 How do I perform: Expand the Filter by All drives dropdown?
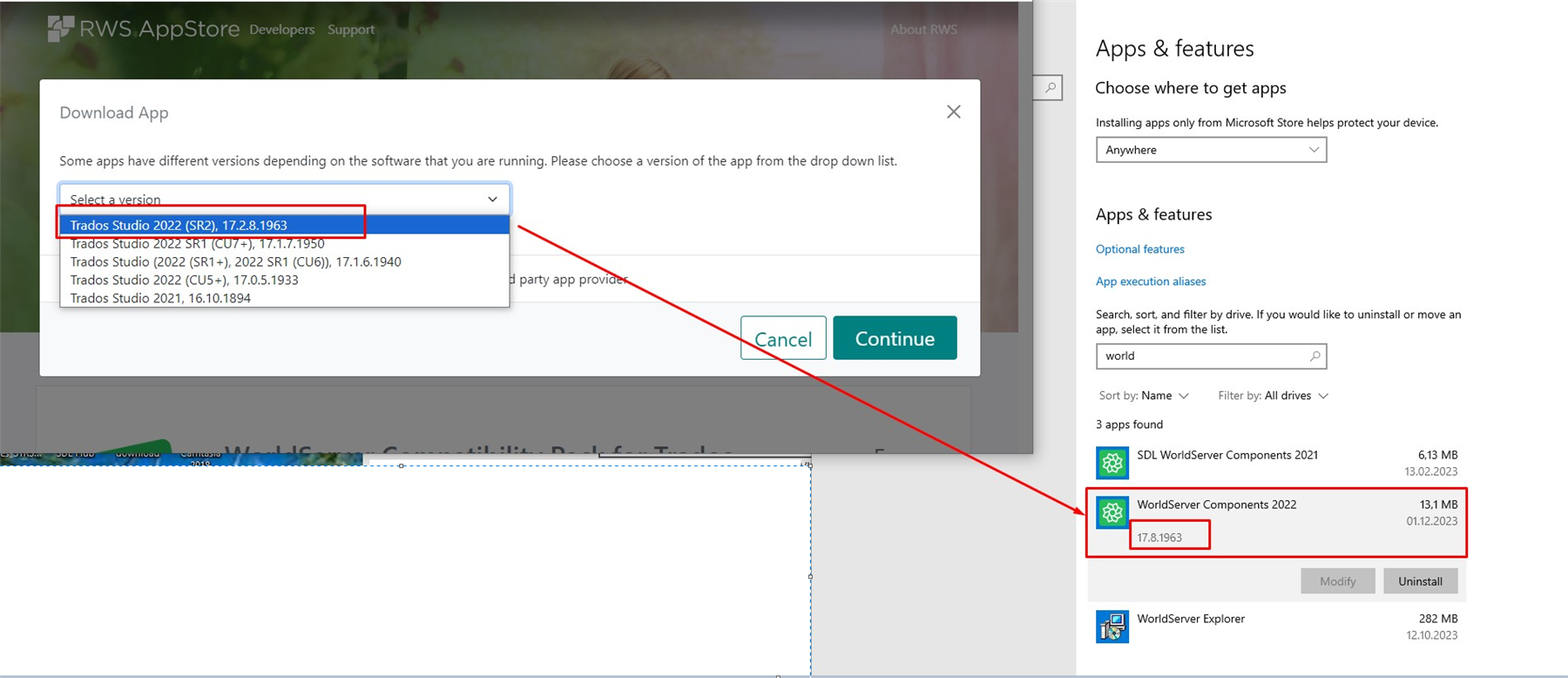point(1273,396)
